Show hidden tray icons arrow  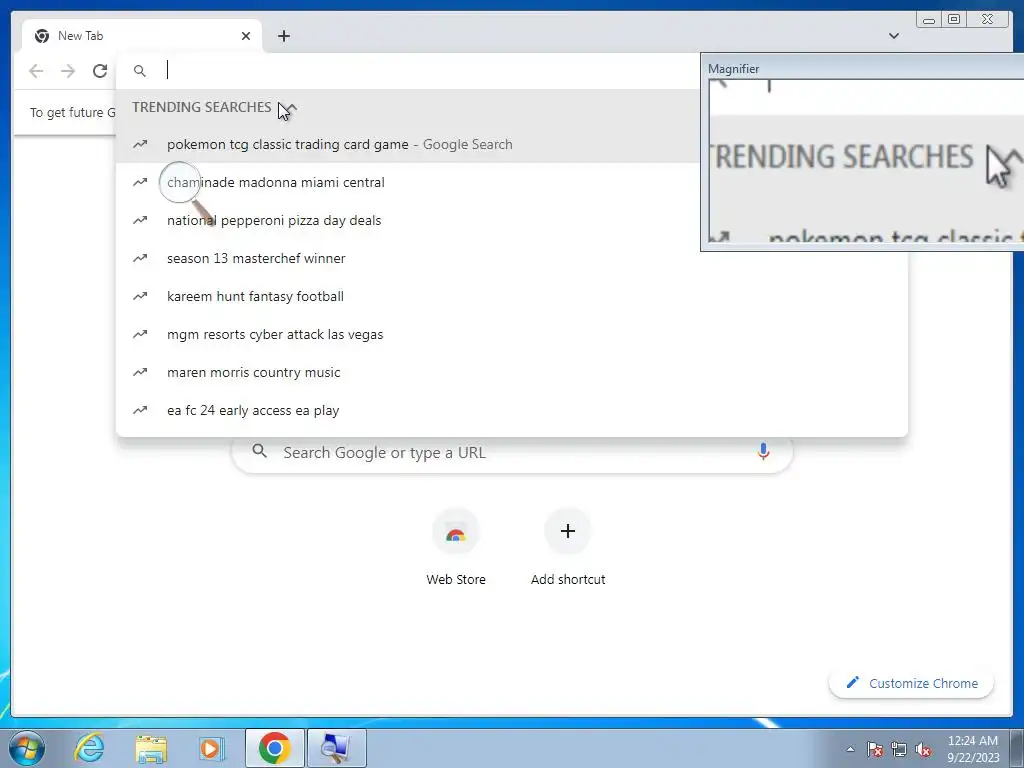click(x=850, y=749)
